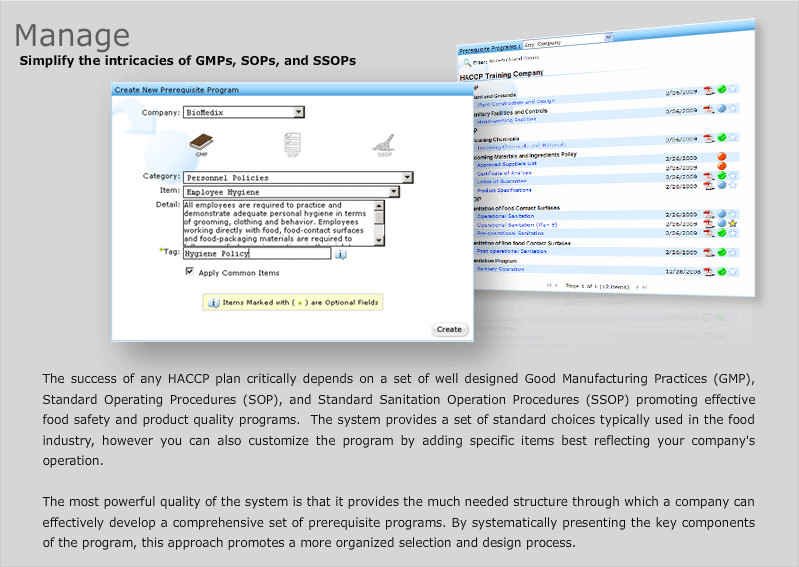Click the Page 1 of 1 pager text
The width and height of the screenshot is (799, 567).
pyautogui.click(x=597, y=286)
